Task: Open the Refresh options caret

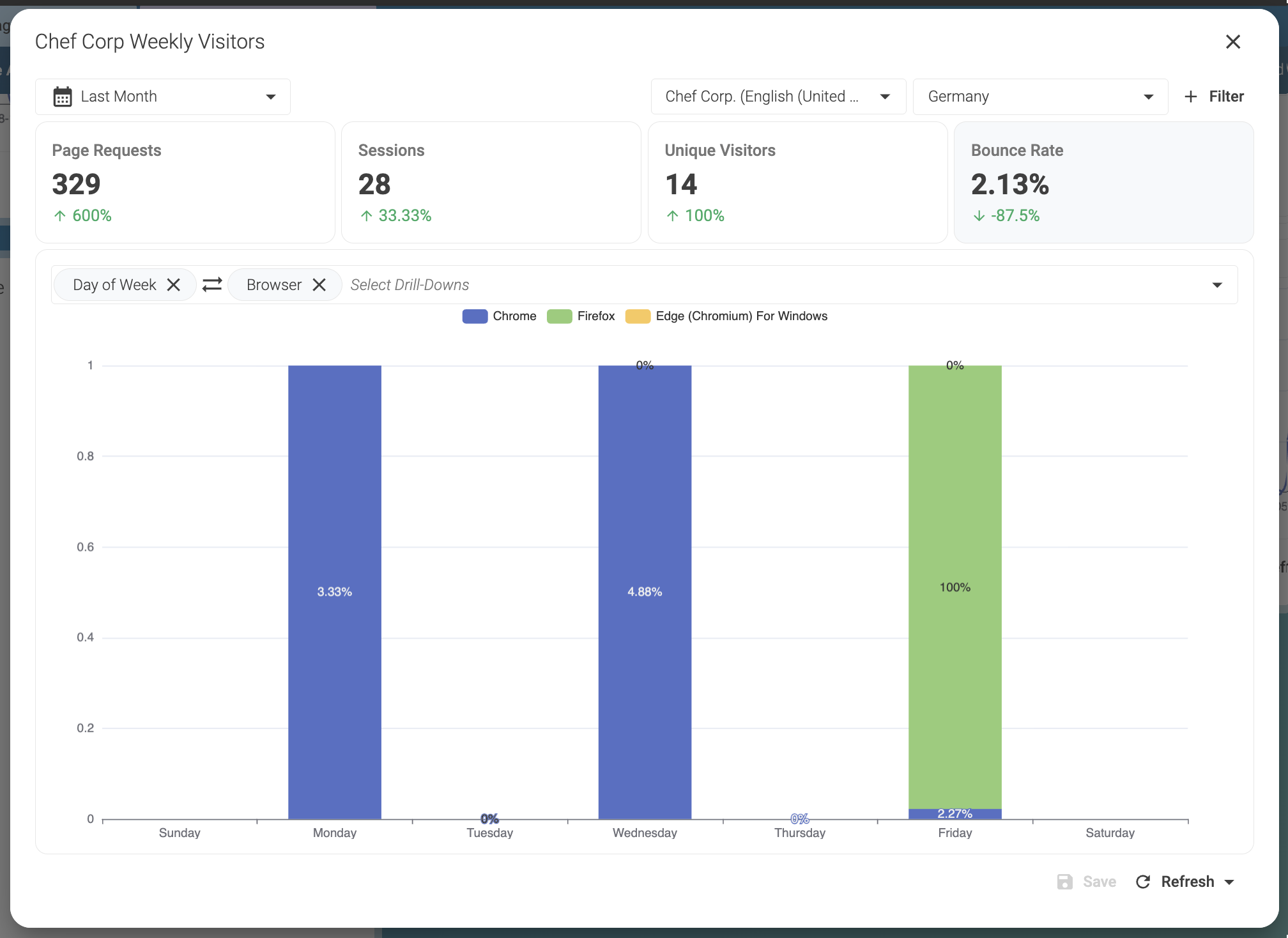Action: tap(1230, 882)
